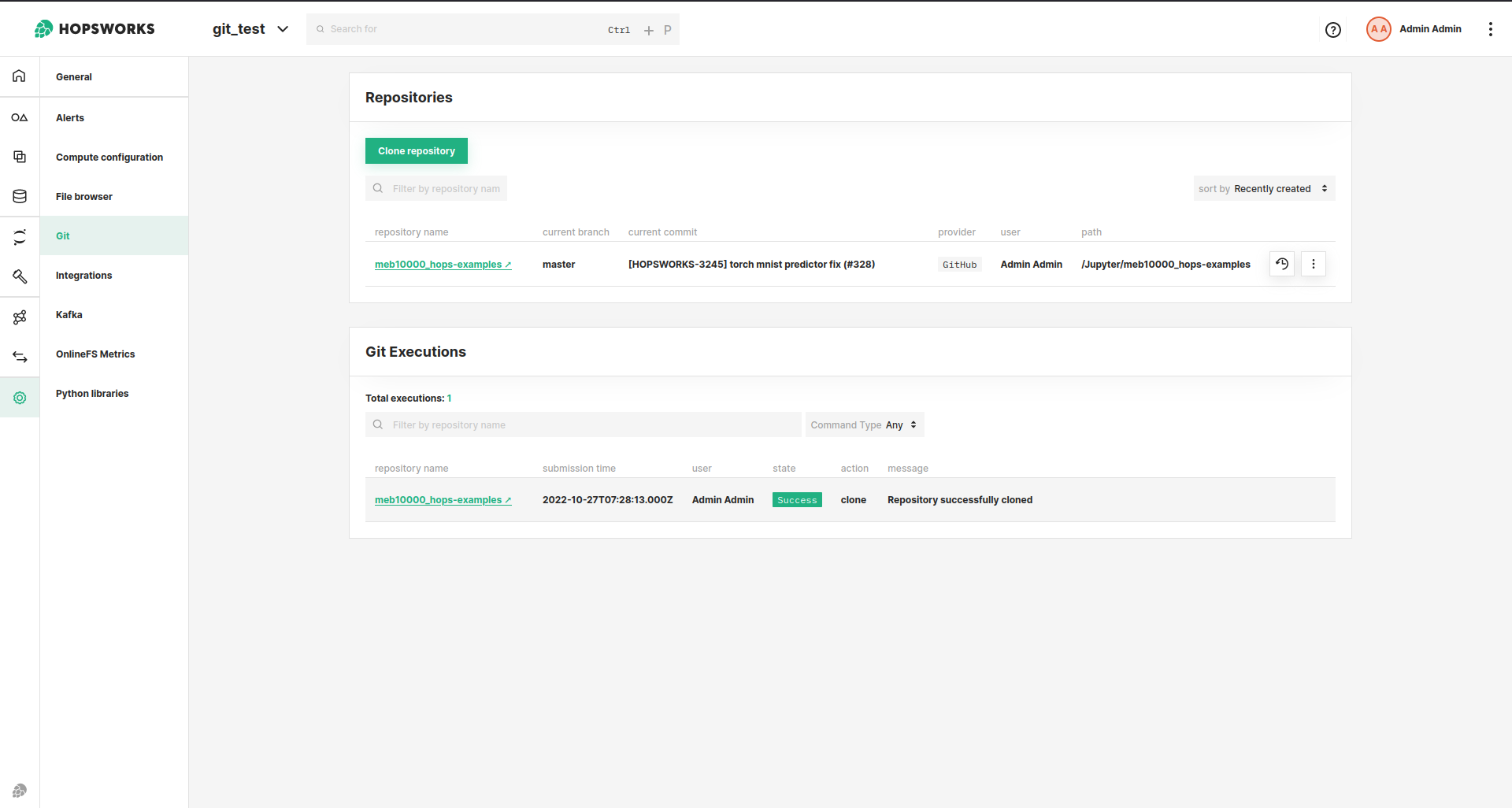The height and width of the screenshot is (808, 1512).
Task: Select the home General icon in sidebar
Action: [20, 76]
